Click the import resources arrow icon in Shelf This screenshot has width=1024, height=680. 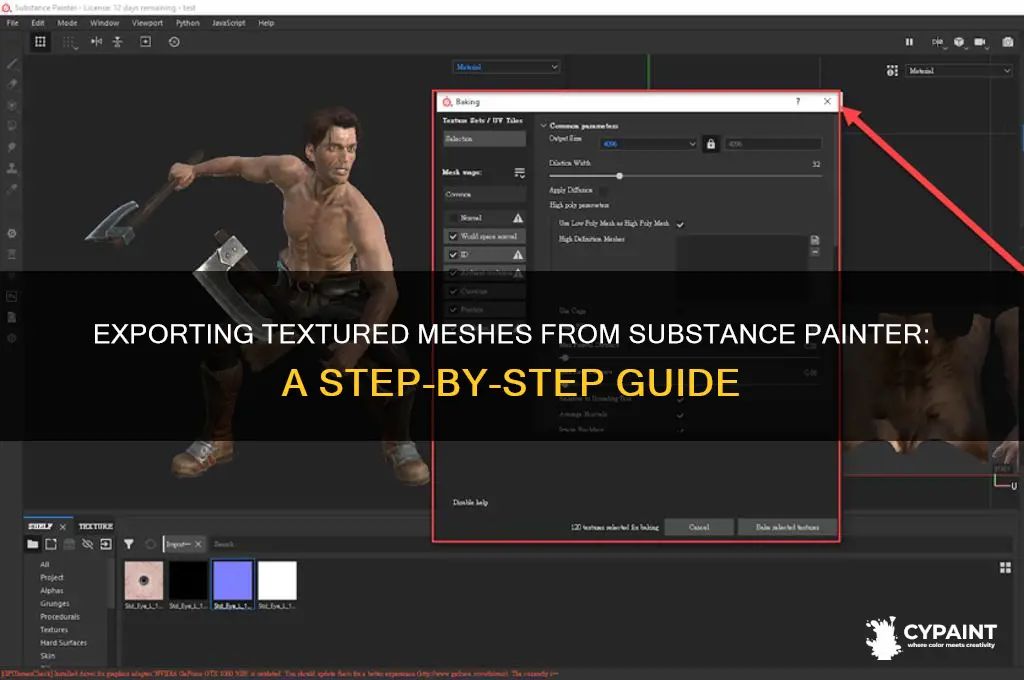[x=106, y=544]
